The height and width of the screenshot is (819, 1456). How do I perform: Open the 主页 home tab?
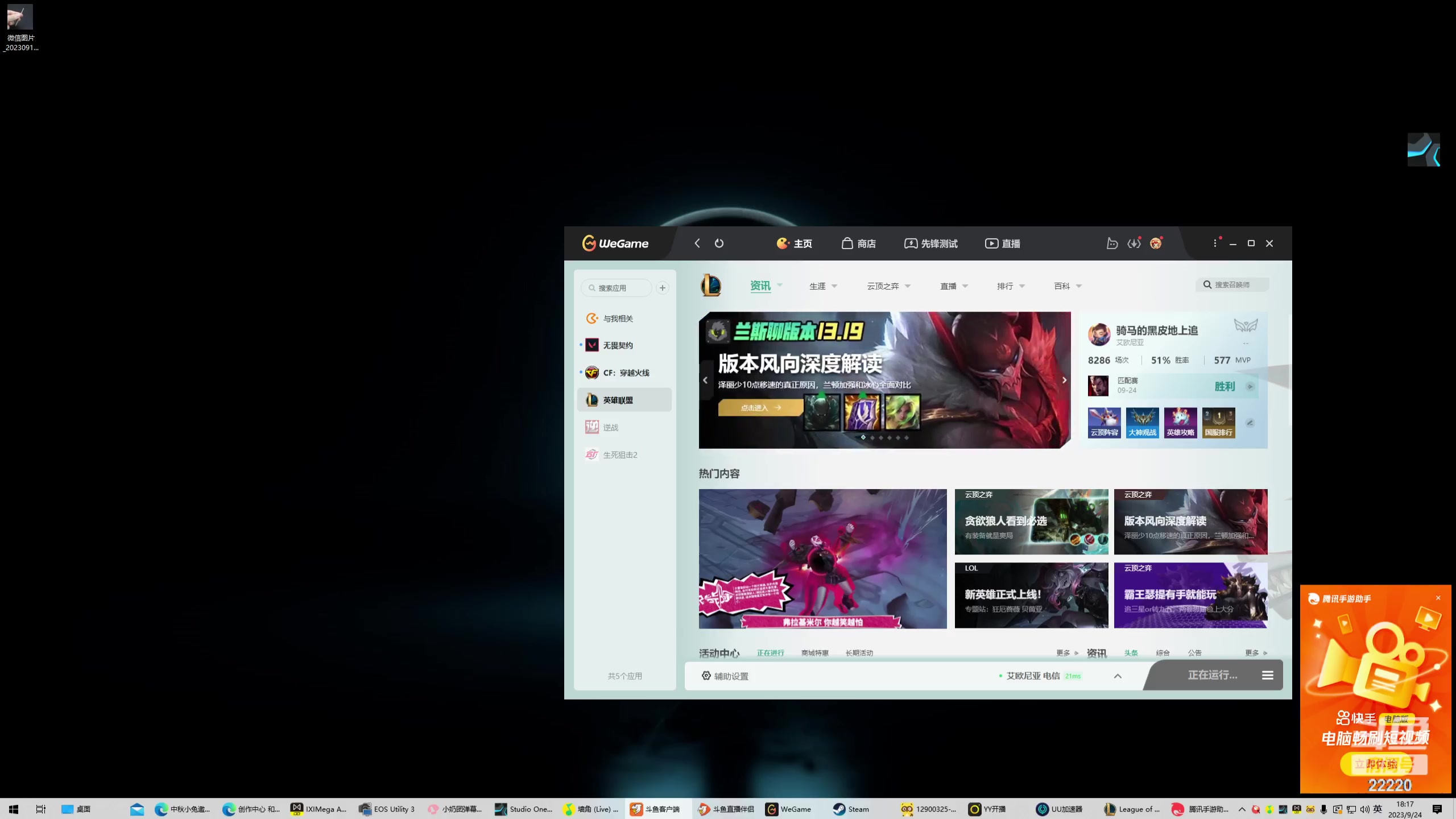795,243
